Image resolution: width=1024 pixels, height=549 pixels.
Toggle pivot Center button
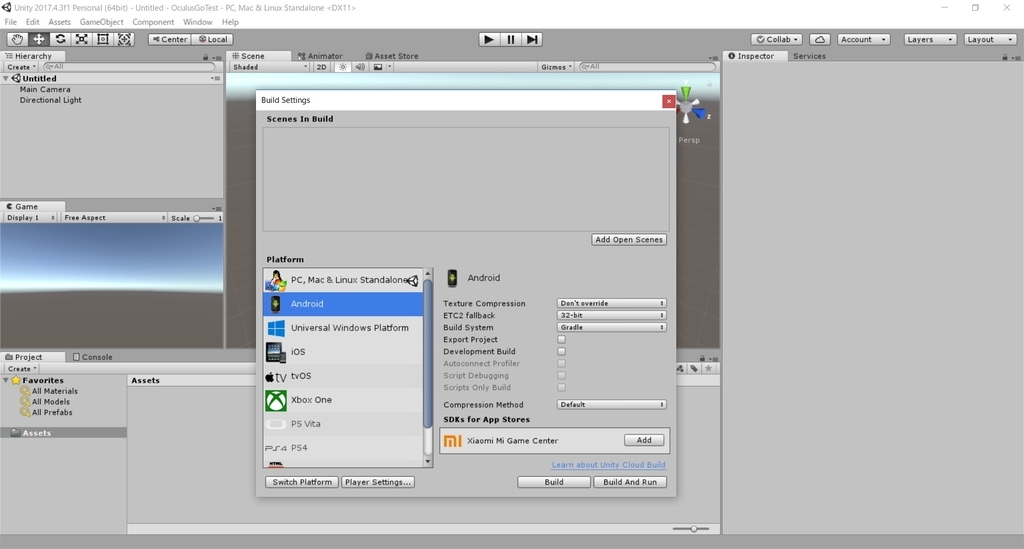pyautogui.click(x=170, y=39)
